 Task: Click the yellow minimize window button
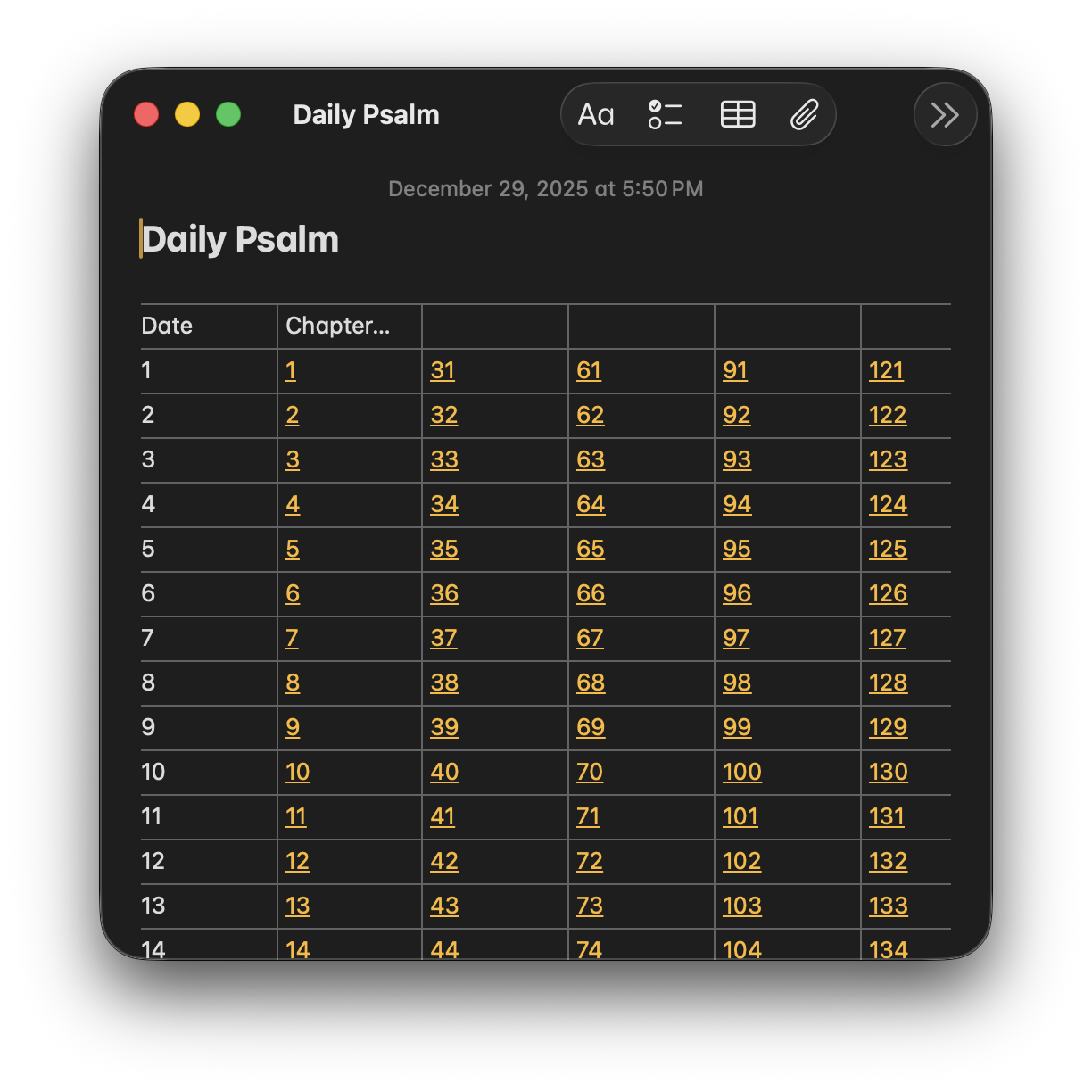click(187, 115)
